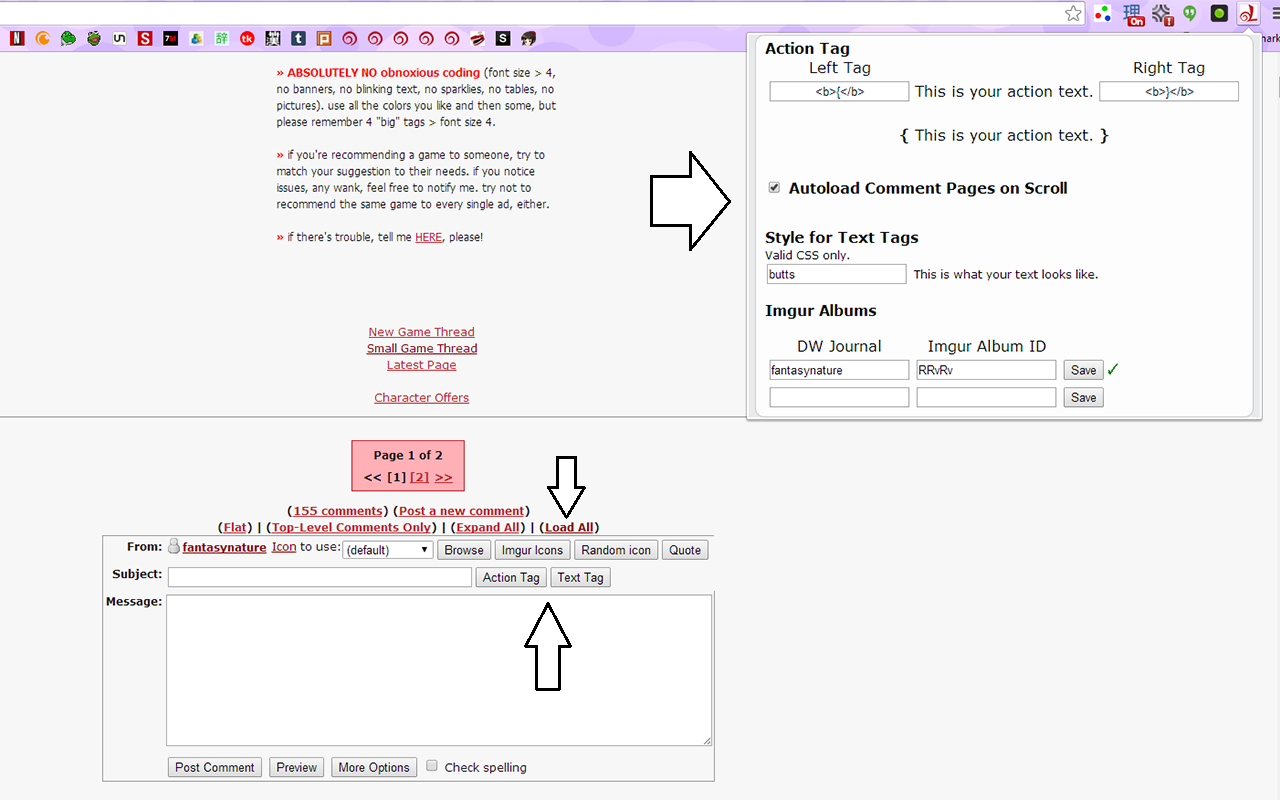This screenshot has width=1280, height=800.
Task: Open the anime face bookmark icon
Action: (x=528, y=39)
